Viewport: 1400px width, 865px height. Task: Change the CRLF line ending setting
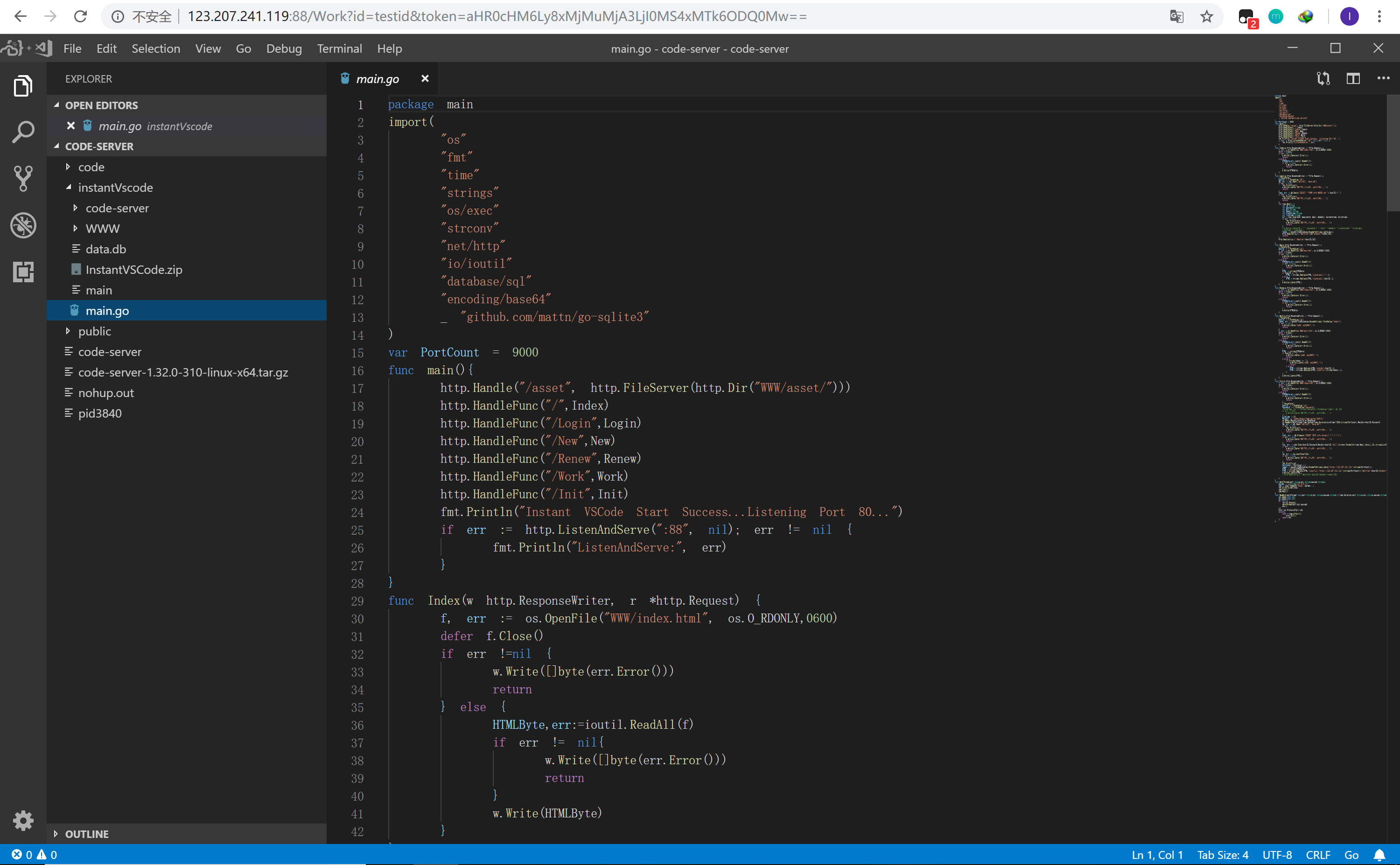tap(1317, 855)
